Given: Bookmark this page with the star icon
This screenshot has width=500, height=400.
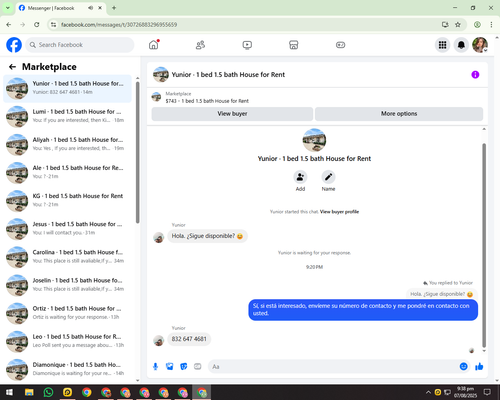Looking at the screenshot, I should click(x=458, y=25).
